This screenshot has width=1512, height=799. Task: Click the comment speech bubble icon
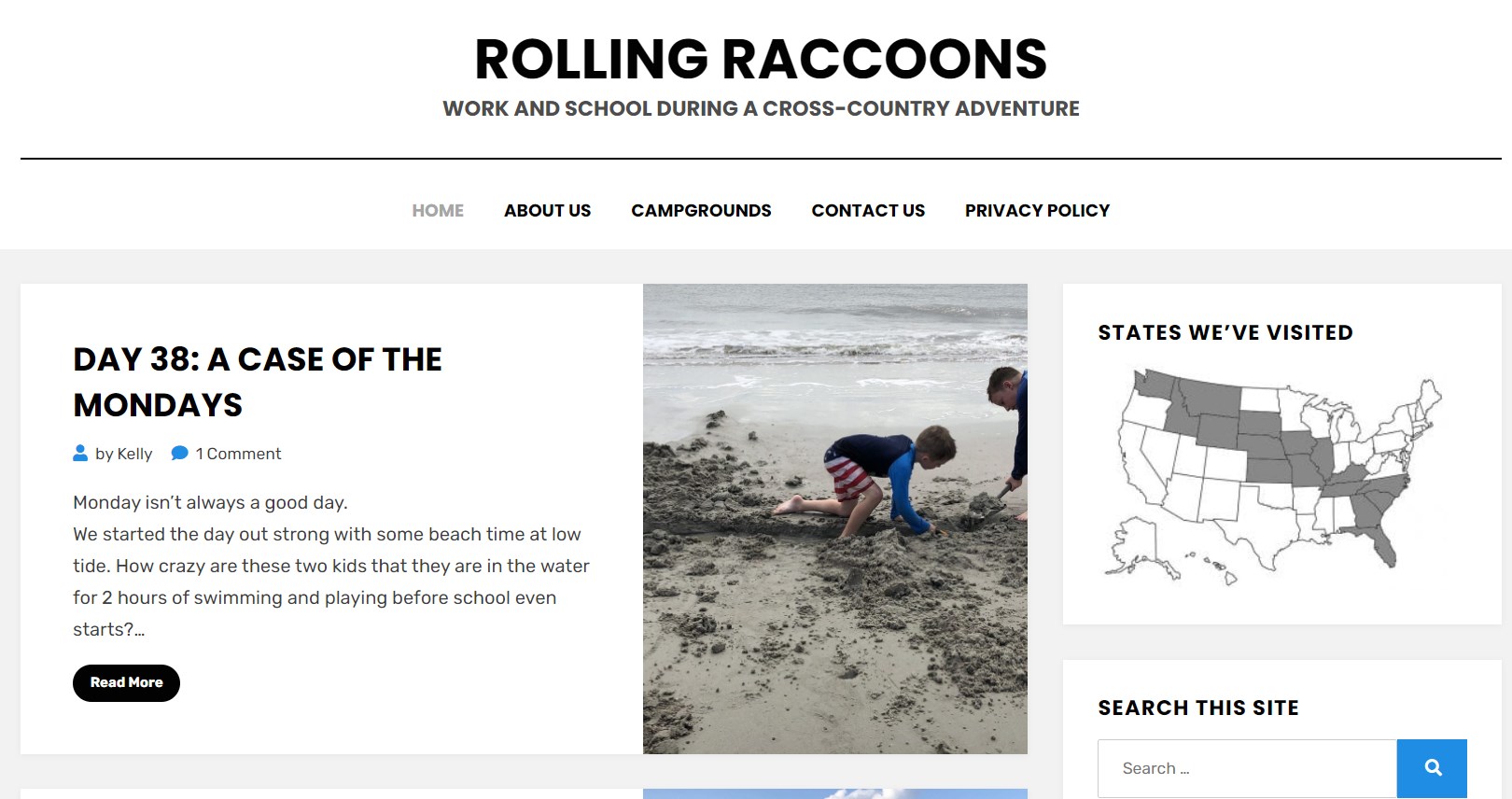click(179, 454)
